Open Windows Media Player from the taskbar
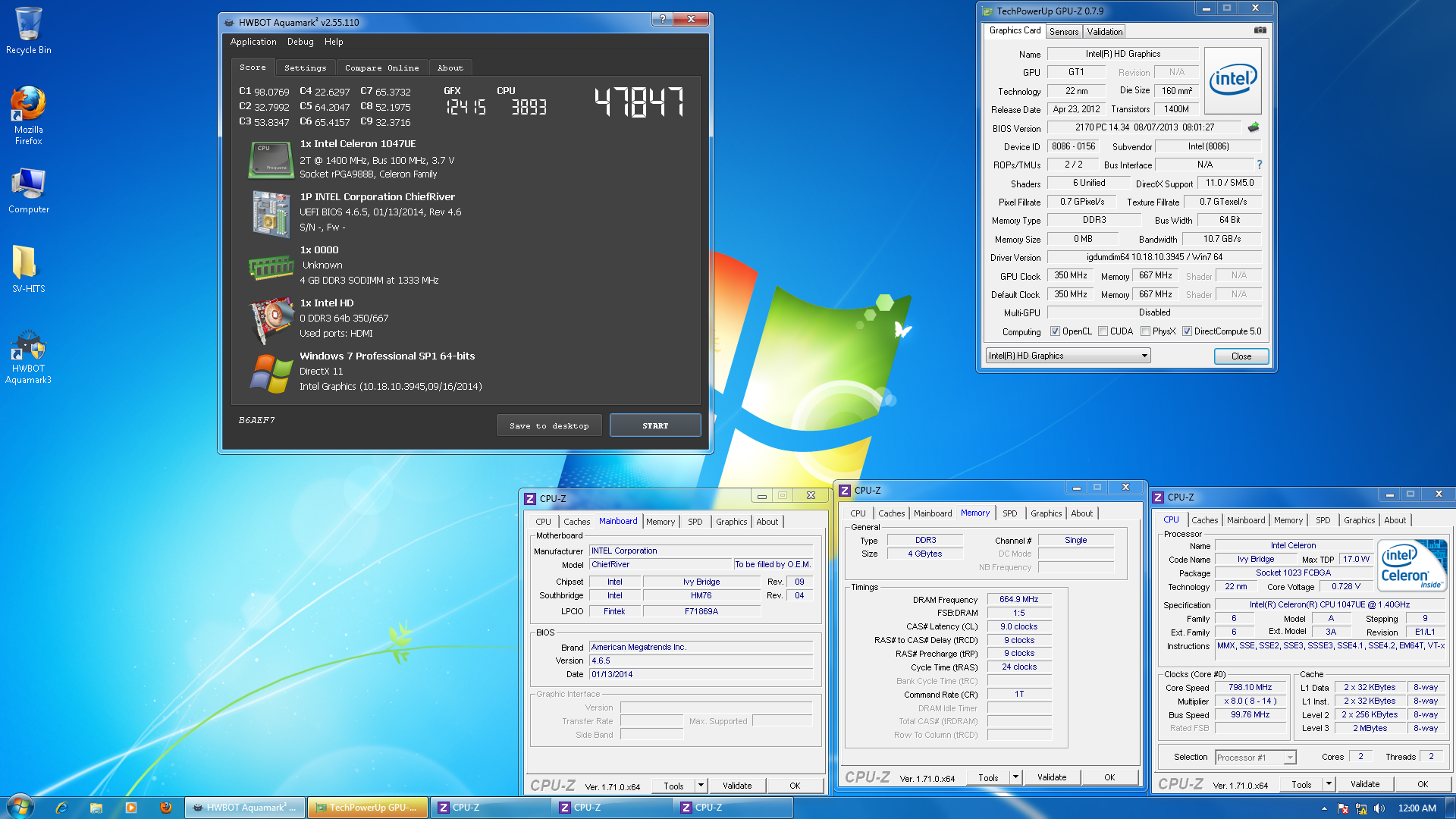 [131, 808]
